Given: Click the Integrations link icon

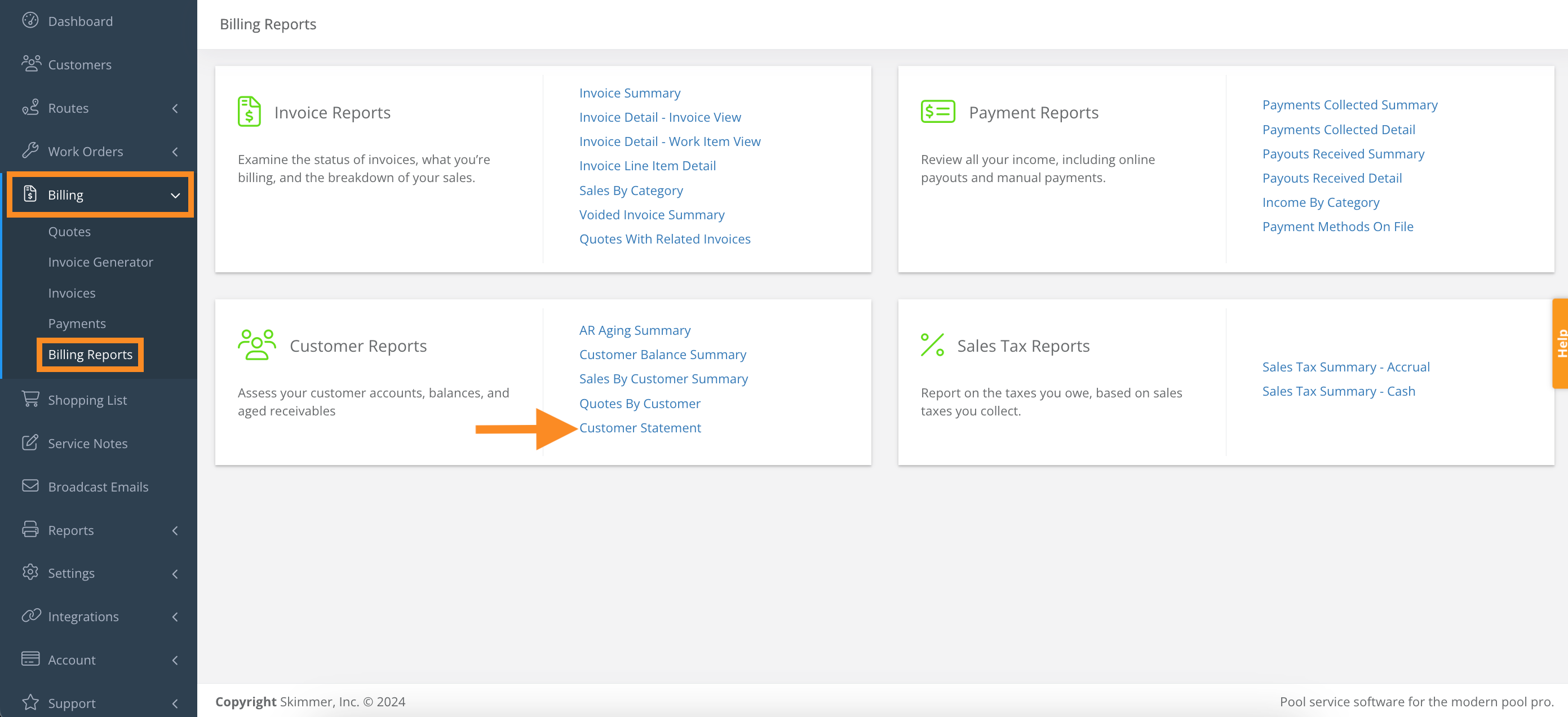Looking at the screenshot, I should click(30, 616).
